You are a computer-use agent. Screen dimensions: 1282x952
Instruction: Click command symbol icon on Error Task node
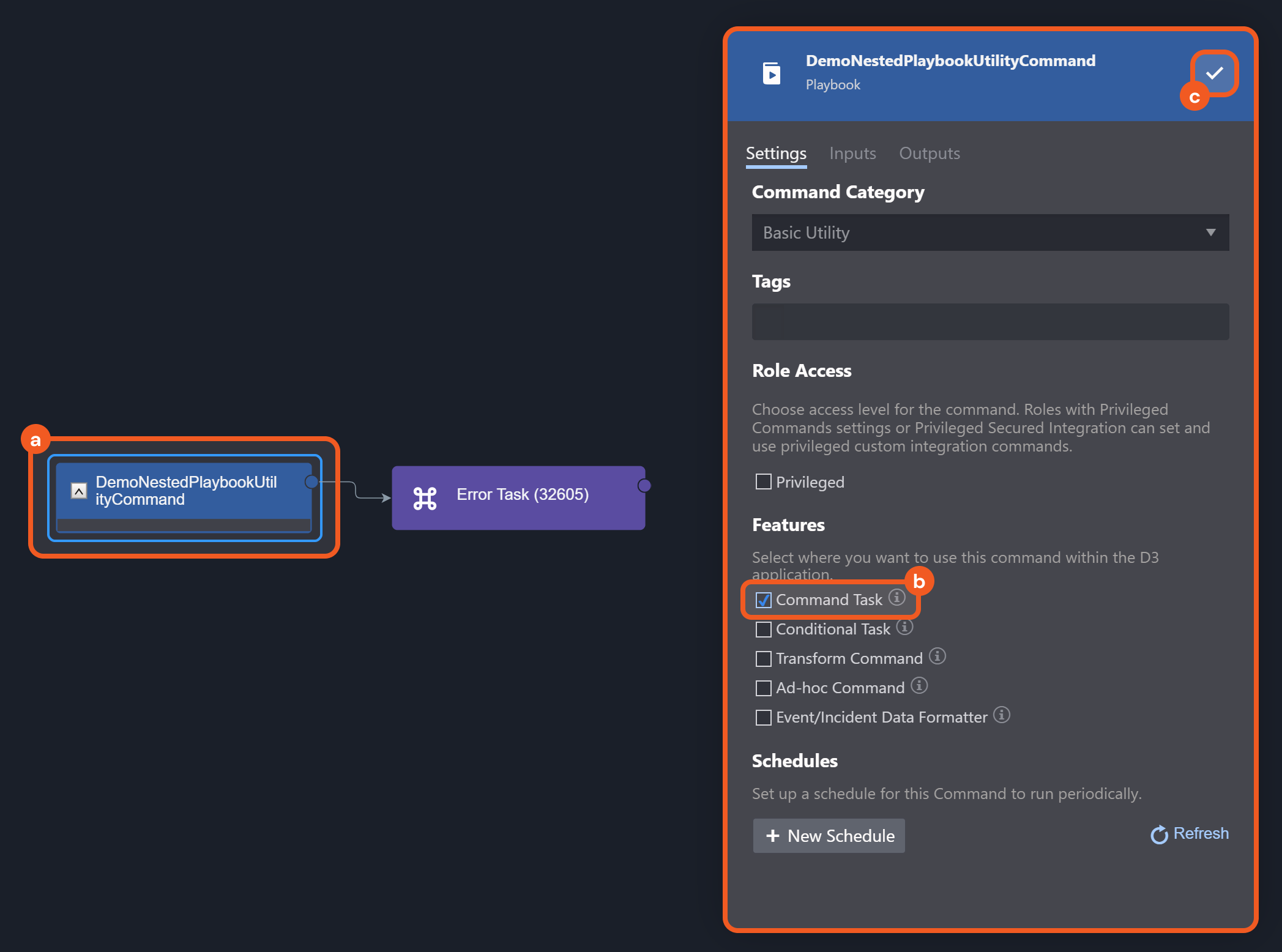425,498
